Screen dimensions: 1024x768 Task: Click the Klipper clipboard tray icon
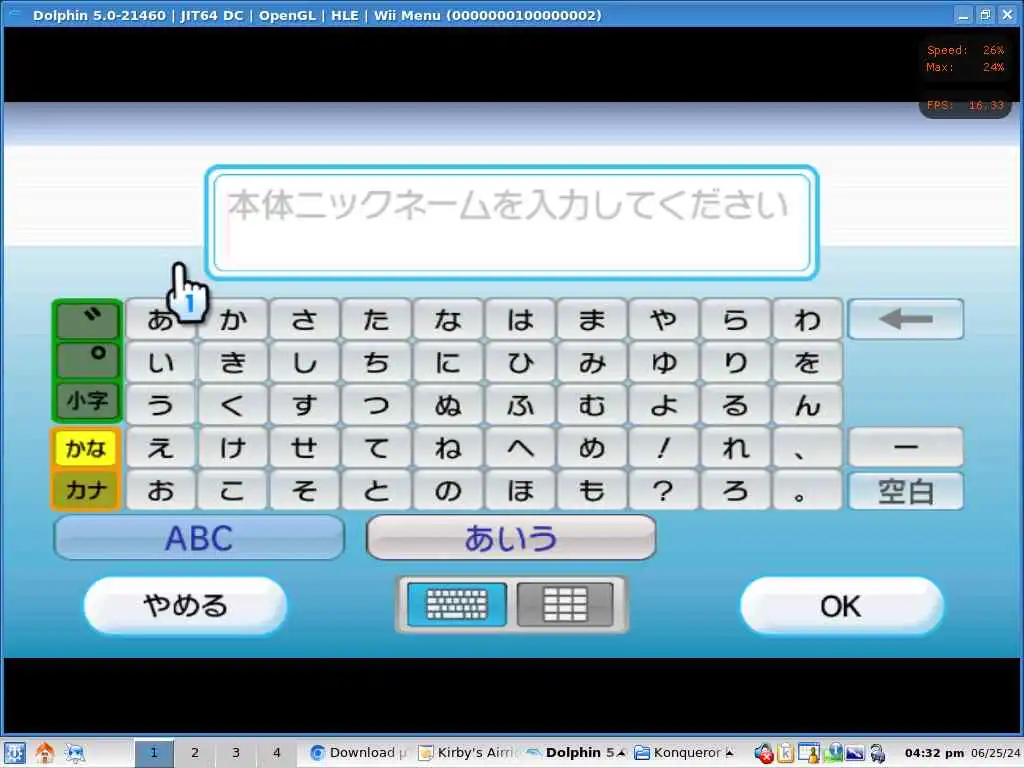[786, 753]
